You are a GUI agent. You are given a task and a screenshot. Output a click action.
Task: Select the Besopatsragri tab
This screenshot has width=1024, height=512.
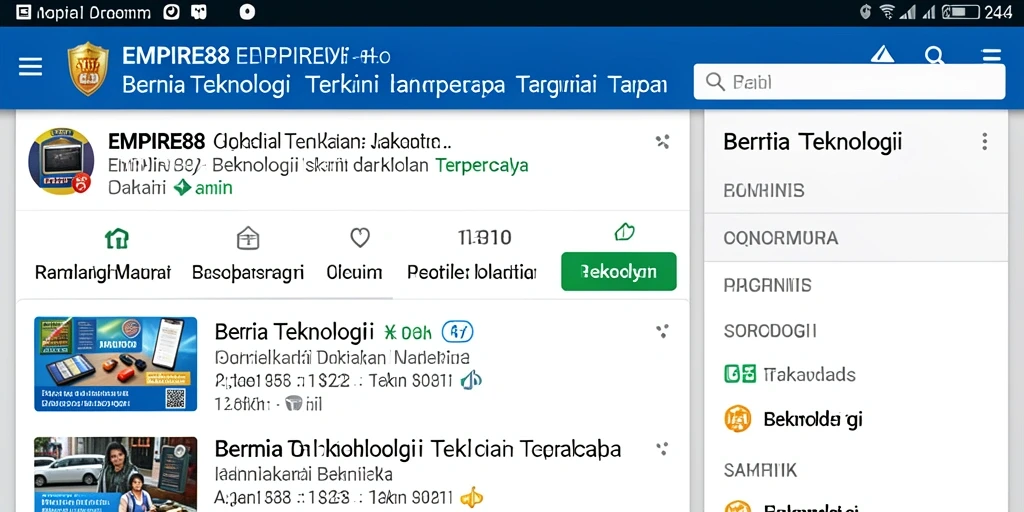tap(248, 272)
